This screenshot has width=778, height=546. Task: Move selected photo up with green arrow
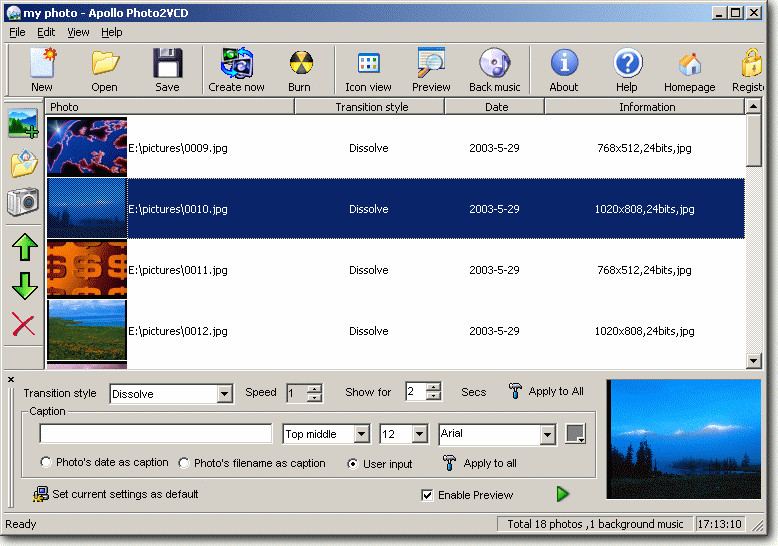pyautogui.click(x=24, y=248)
